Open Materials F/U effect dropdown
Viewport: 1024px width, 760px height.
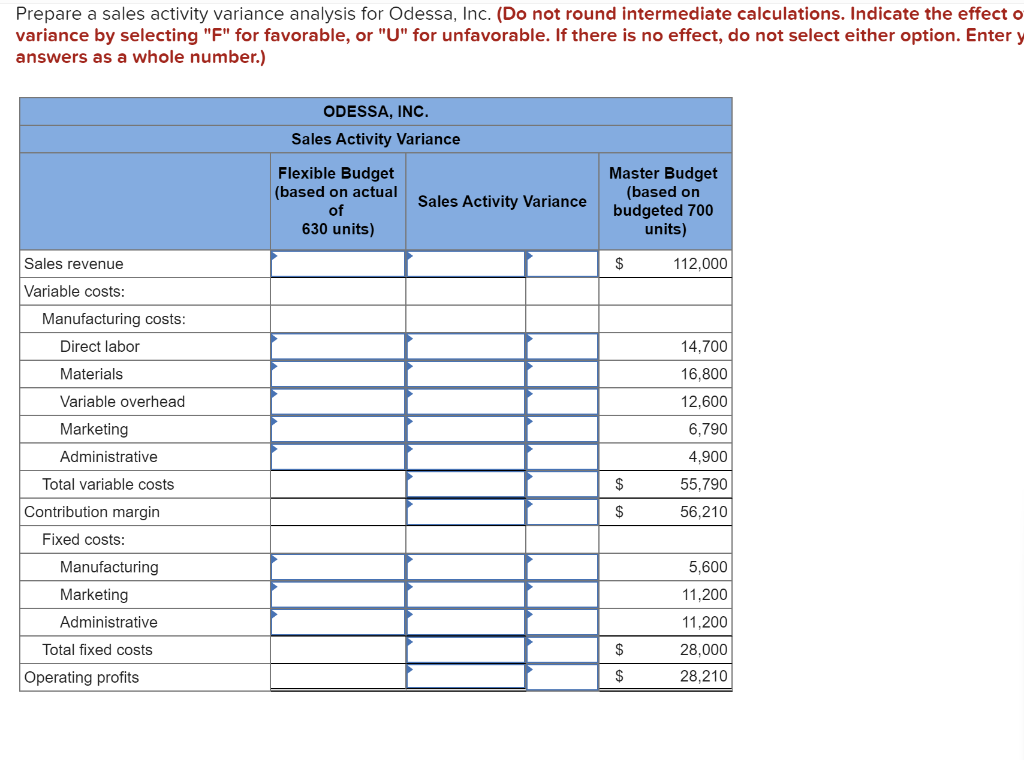tap(562, 374)
